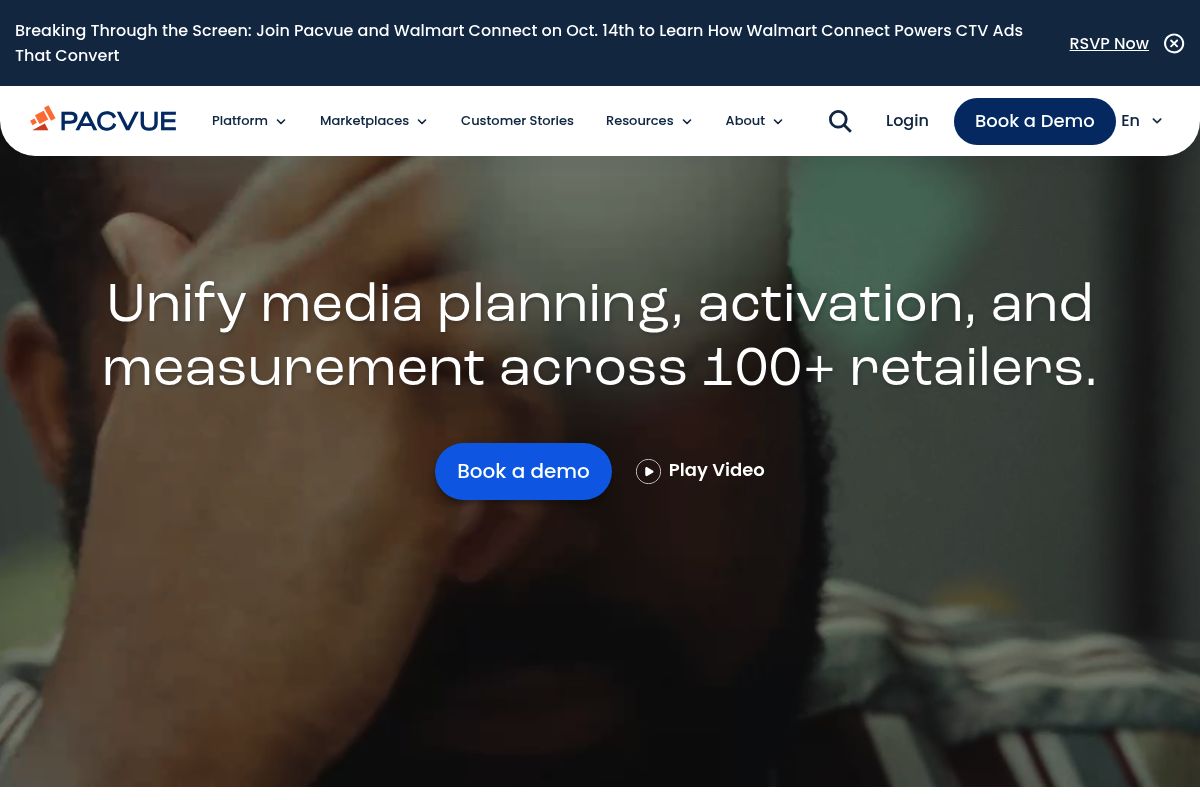The width and height of the screenshot is (1200, 800).
Task: Dismiss the announcement banner close icon
Action: (1174, 43)
